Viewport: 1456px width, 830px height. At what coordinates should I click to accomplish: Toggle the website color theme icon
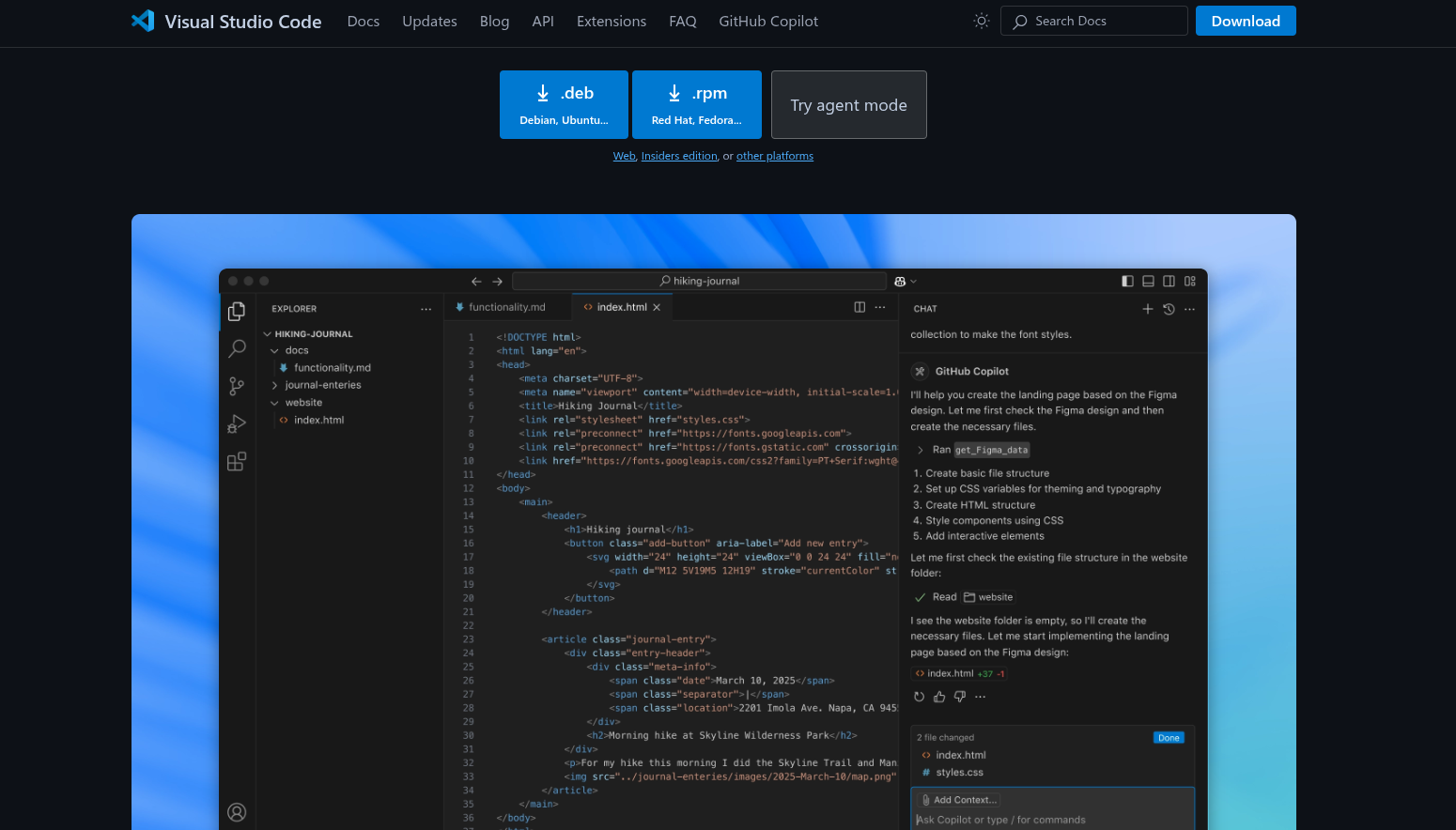tap(982, 21)
